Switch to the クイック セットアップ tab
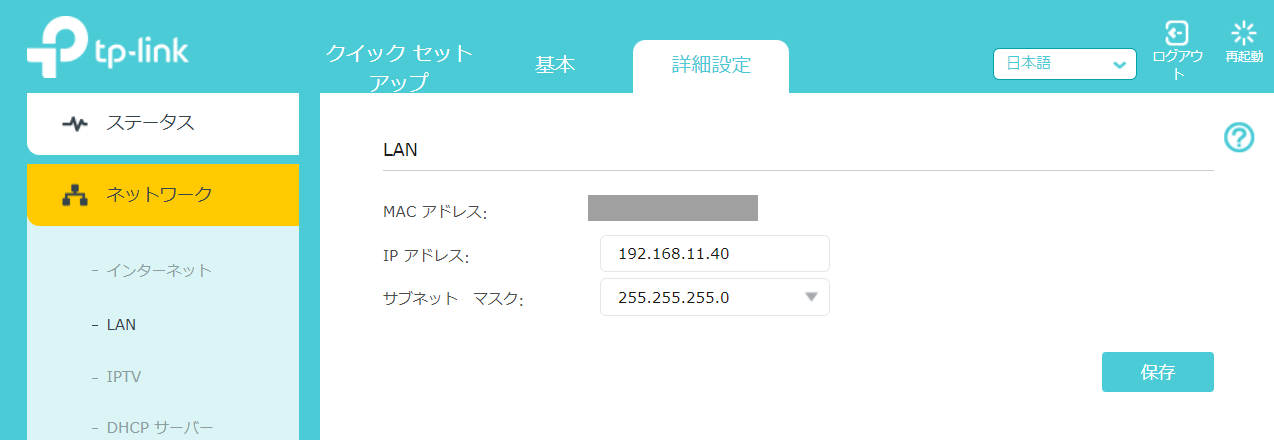1274x440 pixels. tap(399, 67)
